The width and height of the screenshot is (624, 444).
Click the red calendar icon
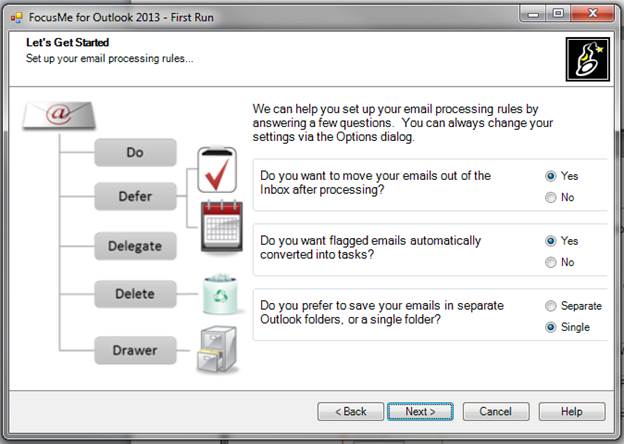click(222, 226)
